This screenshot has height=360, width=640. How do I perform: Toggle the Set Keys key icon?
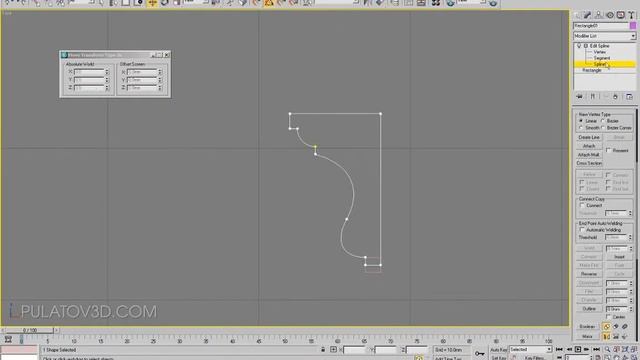479,353
